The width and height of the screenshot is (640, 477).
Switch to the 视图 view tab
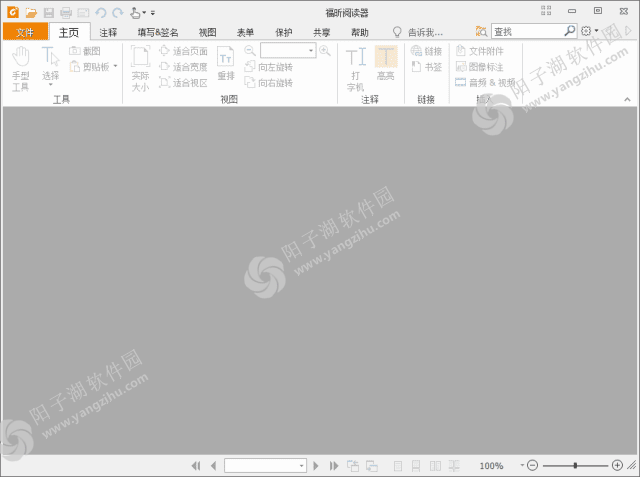[207, 32]
